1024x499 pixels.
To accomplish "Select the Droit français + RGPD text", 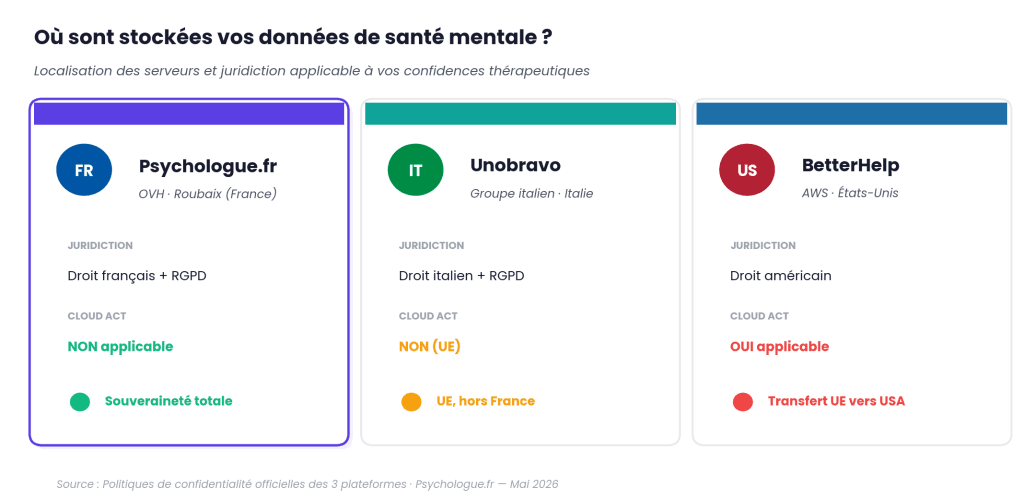I will coord(137,276).
